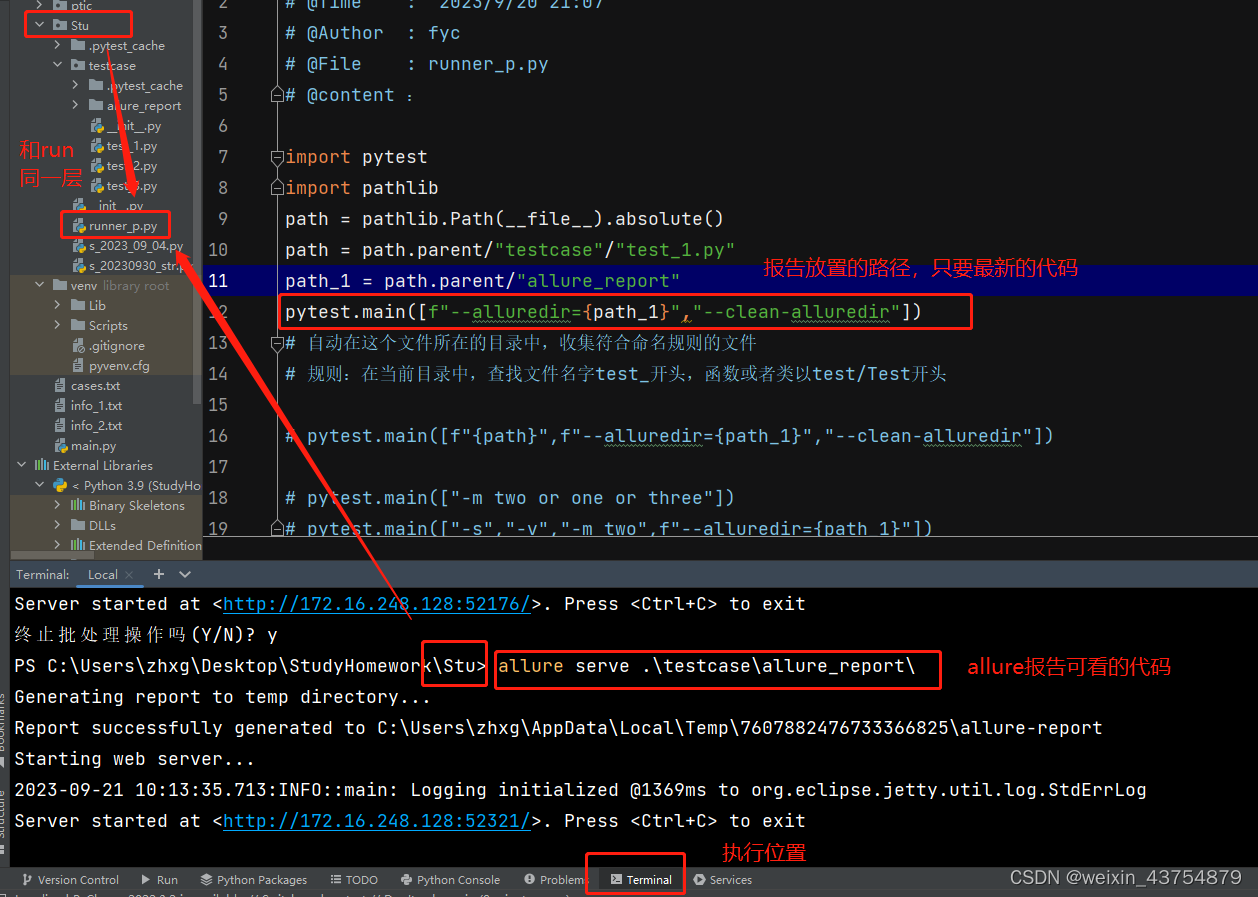
Task: Click the cases.txt text file icon
Action: [x=61, y=385]
